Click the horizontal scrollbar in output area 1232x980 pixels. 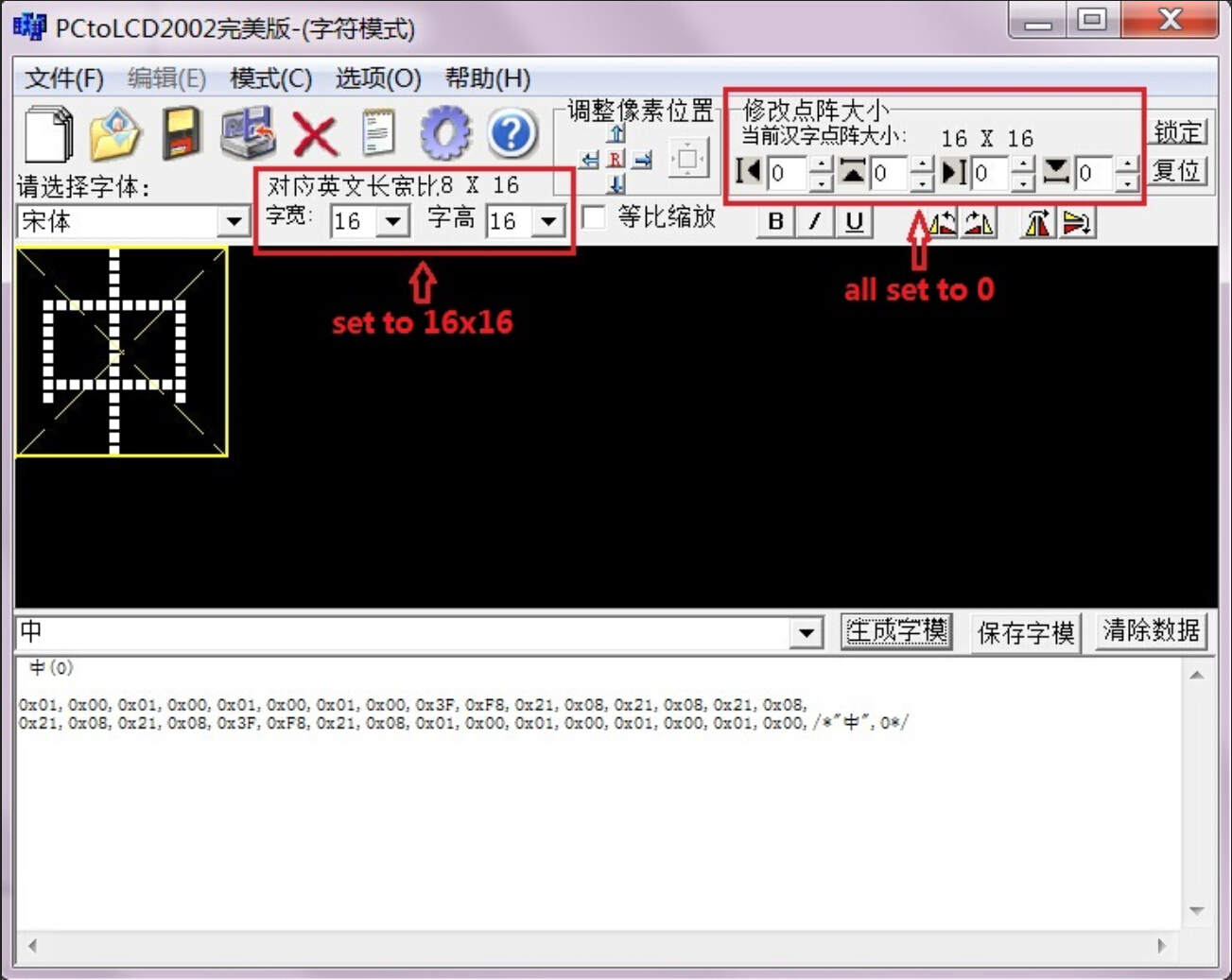point(596,945)
